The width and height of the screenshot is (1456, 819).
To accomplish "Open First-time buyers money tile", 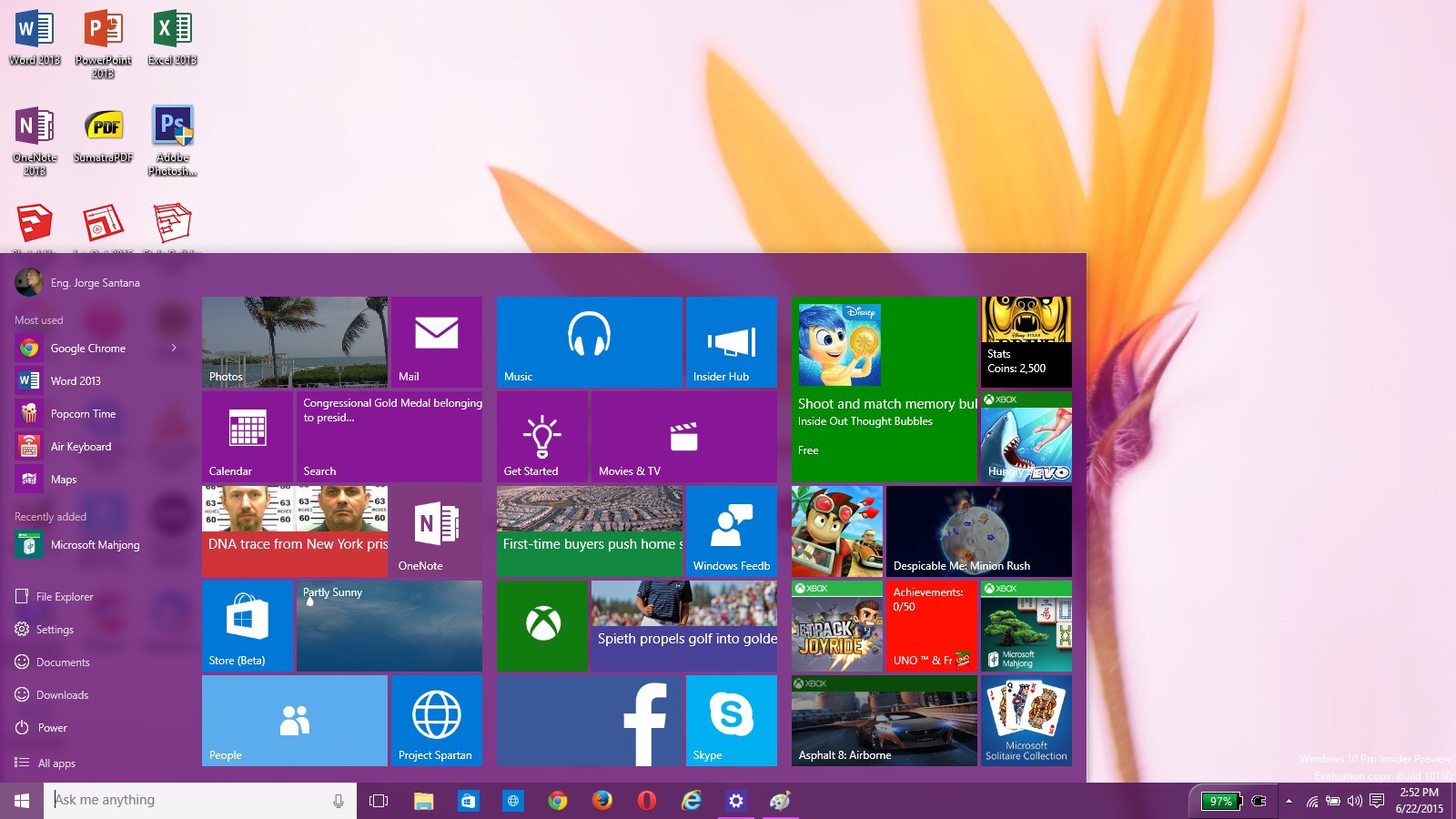I will [x=590, y=531].
